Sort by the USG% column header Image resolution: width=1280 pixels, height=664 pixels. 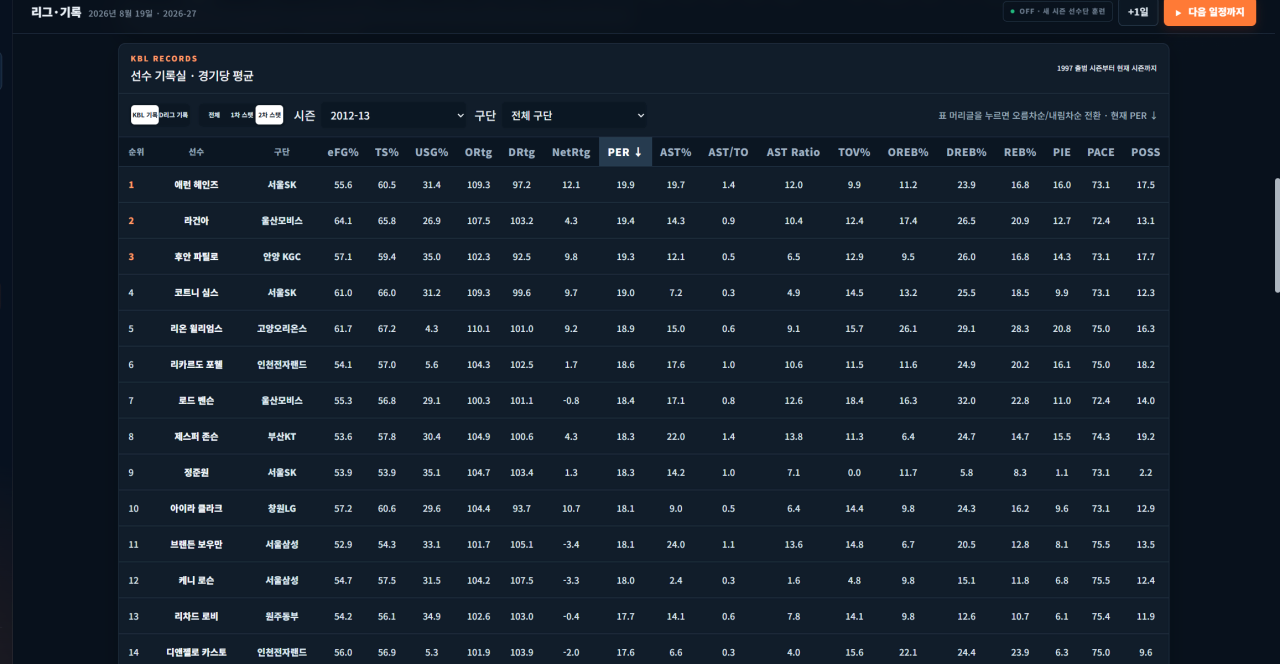point(432,152)
